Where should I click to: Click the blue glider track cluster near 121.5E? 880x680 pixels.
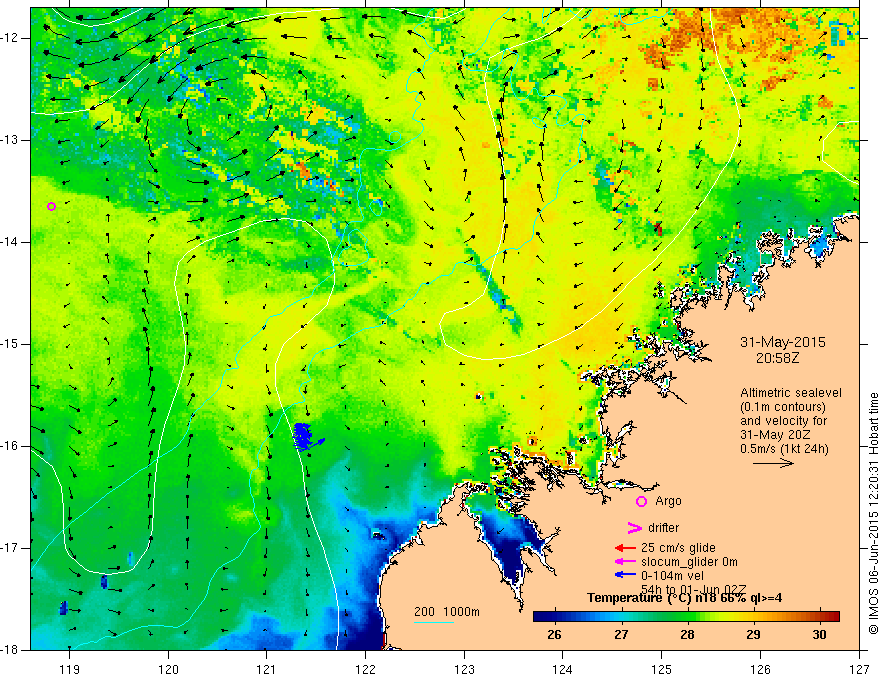point(308,437)
